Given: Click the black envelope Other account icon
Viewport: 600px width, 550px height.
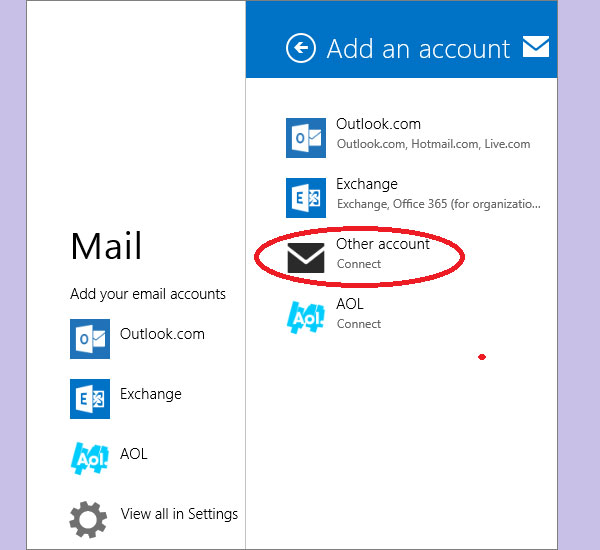Looking at the screenshot, I should pos(306,258).
